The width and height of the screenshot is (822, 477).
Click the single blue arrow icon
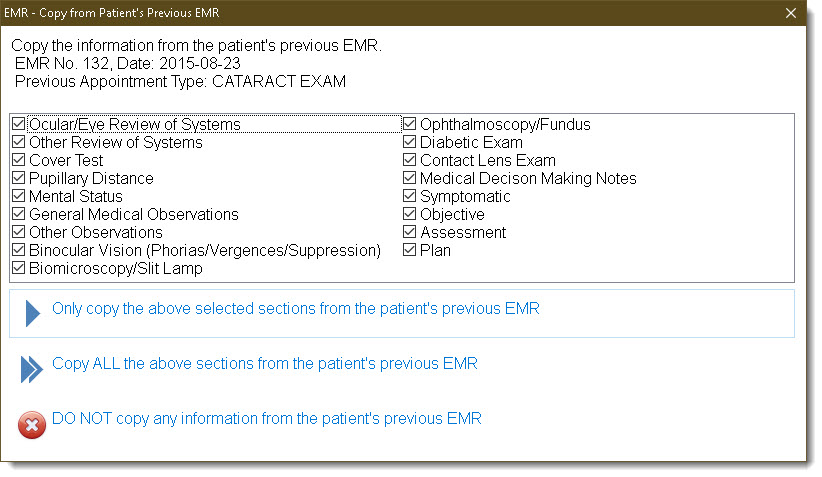pos(33,313)
